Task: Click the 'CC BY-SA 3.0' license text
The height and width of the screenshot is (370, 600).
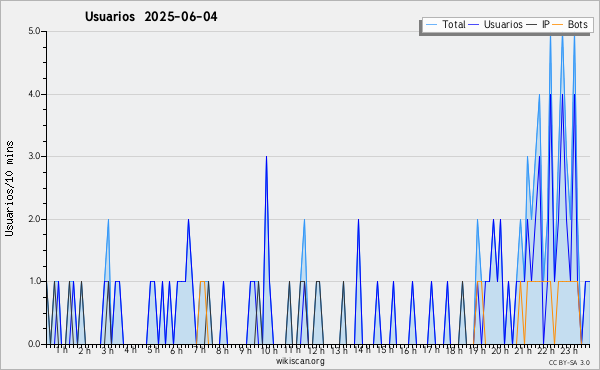Action: click(x=569, y=362)
